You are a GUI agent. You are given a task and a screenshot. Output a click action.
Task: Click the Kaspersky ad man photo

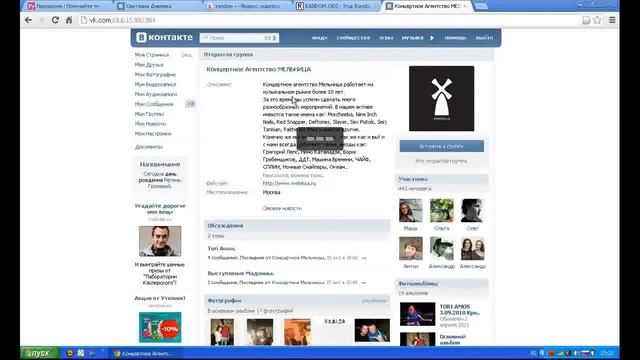click(160, 241)
